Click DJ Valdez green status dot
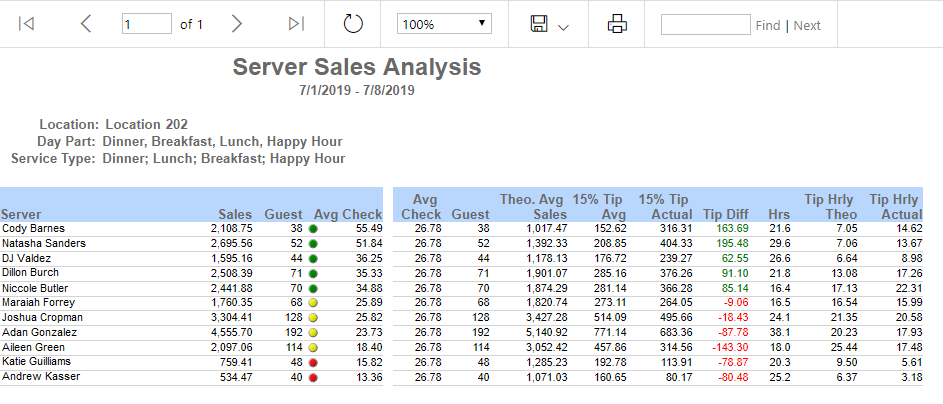This screenshot has width=943, height=404. tap(313, 259)
